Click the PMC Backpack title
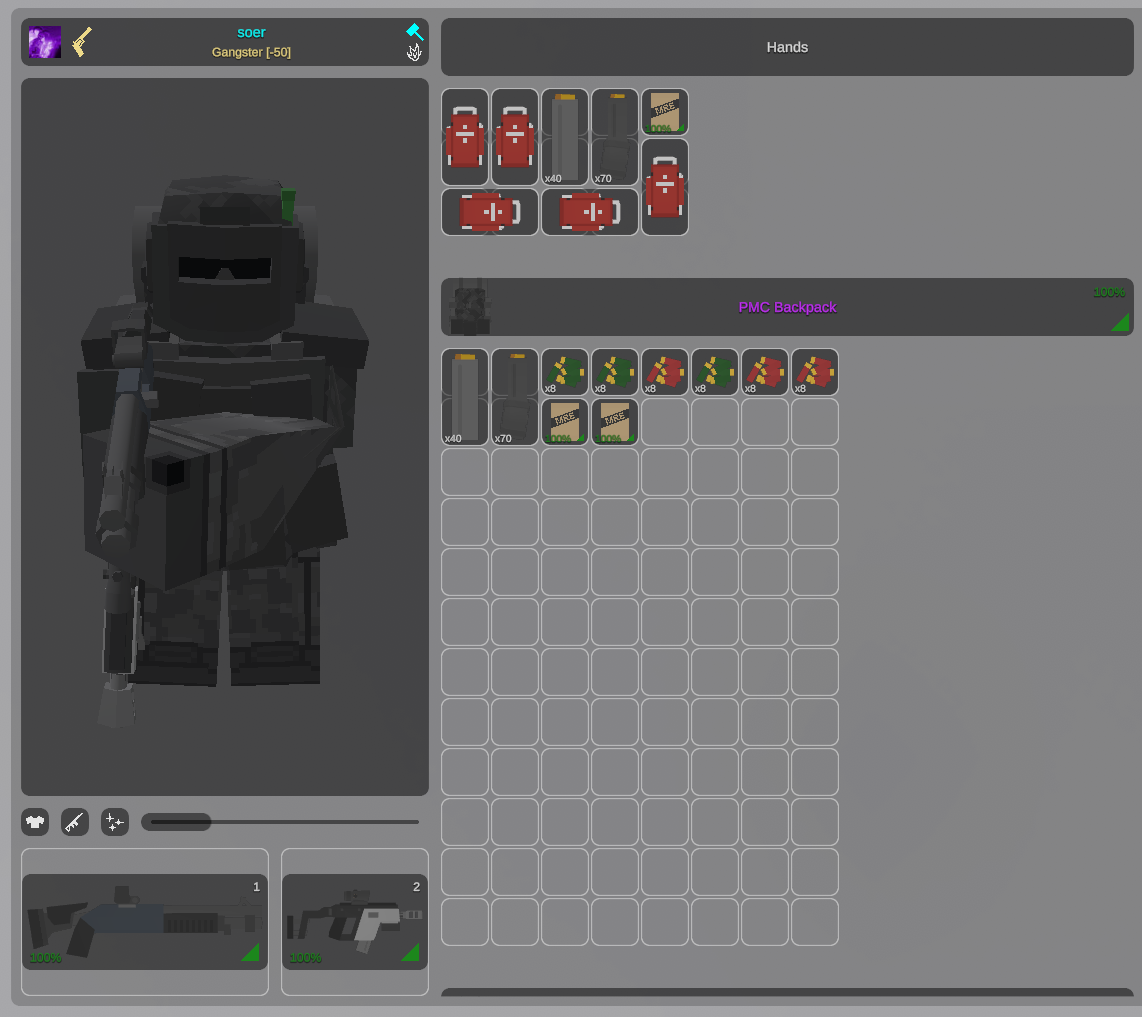This screenshot has width=1142, height=1017. tap(787, 307)
